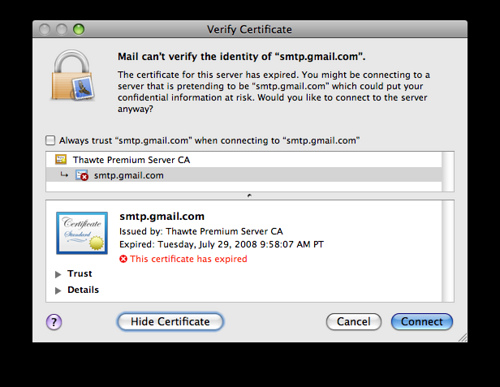Click the expired smtp.gmail.com certificate icon with red X
This screenshot has width=500, height=387.
[x=82, y=175]
